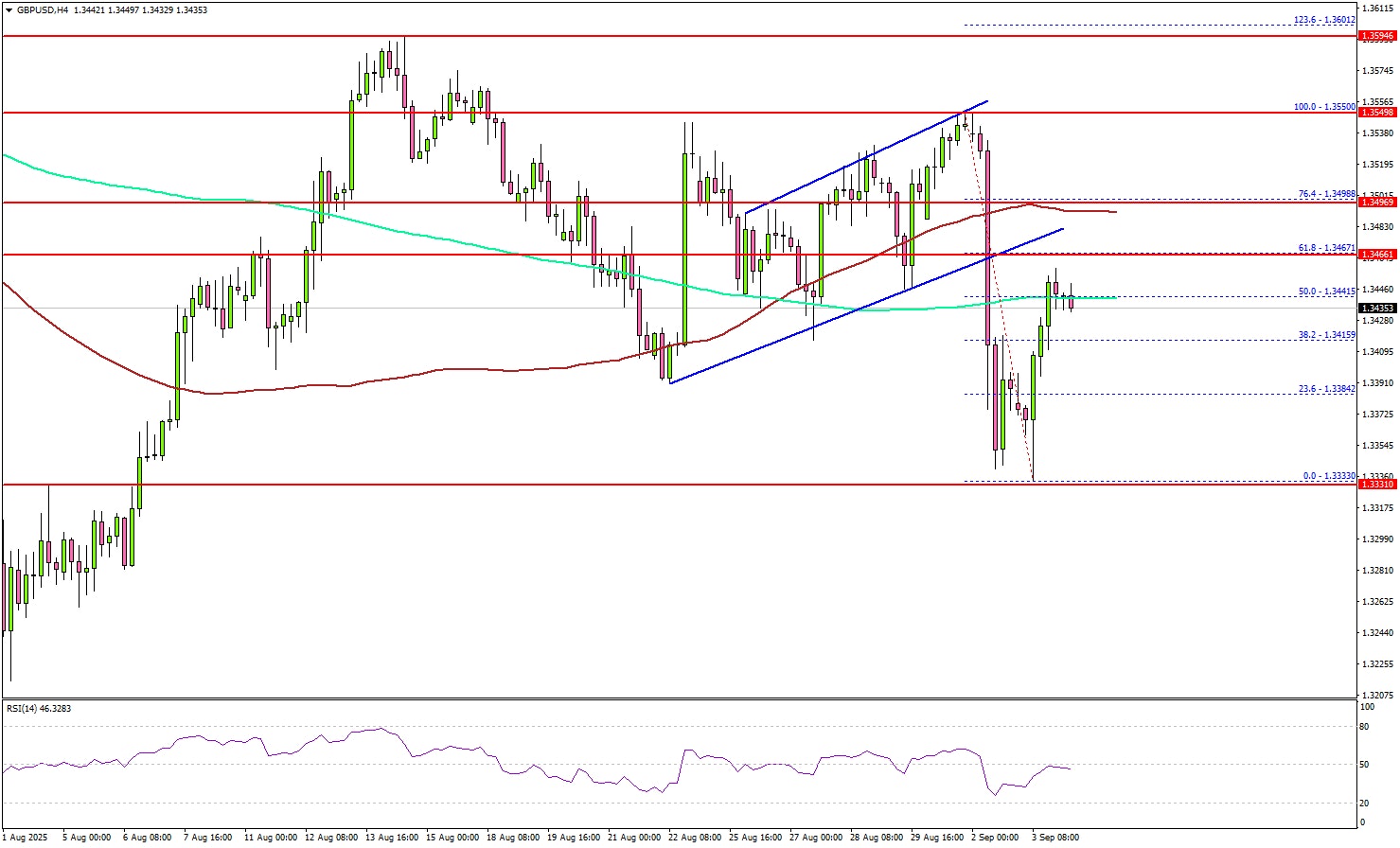The height and width of the screenshot is (848, 1400).
Task: Click the 100.0 Fibonacci level label
Action: [1324, 107]
